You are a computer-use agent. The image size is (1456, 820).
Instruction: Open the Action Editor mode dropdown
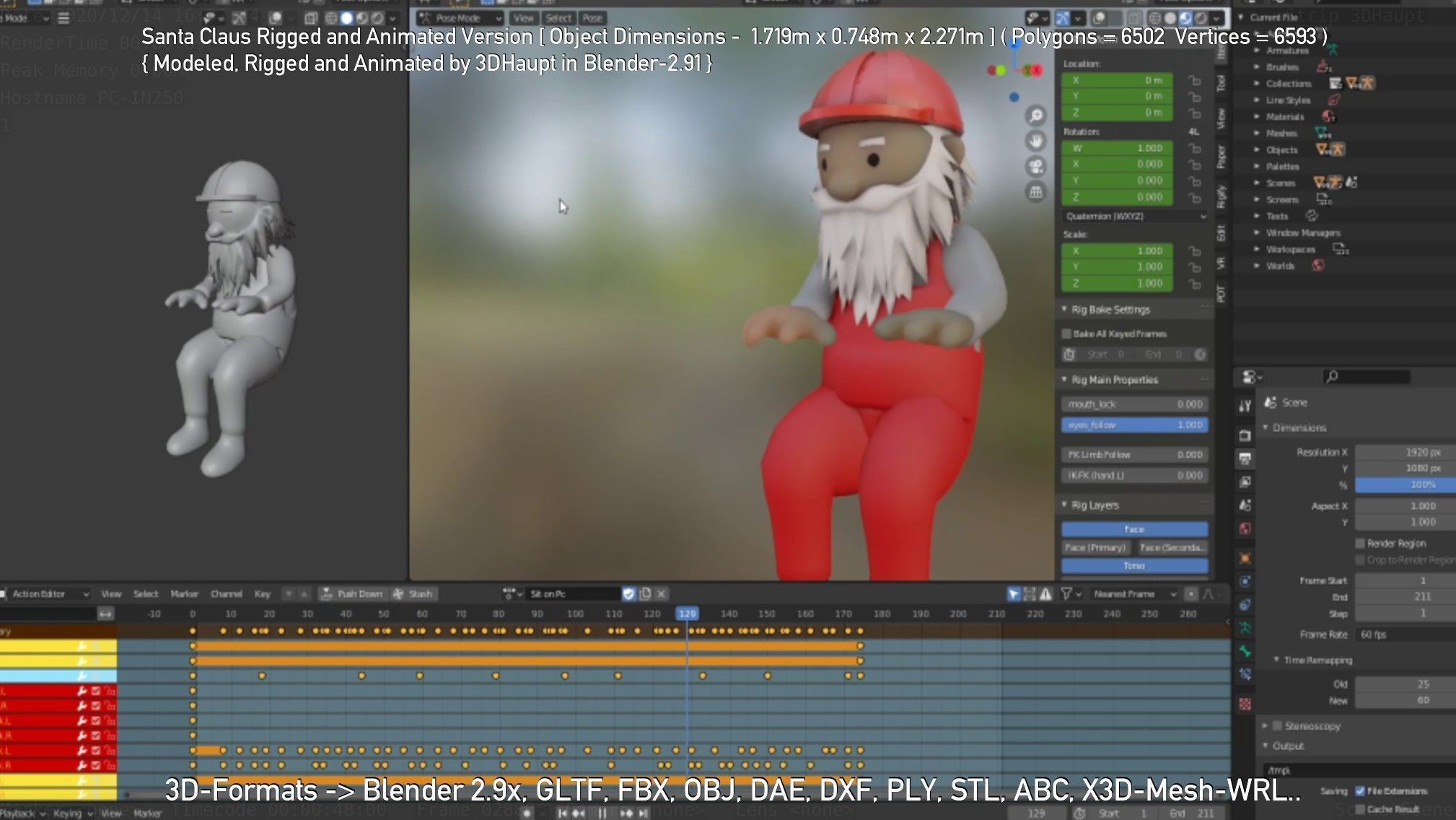[45, 593]
